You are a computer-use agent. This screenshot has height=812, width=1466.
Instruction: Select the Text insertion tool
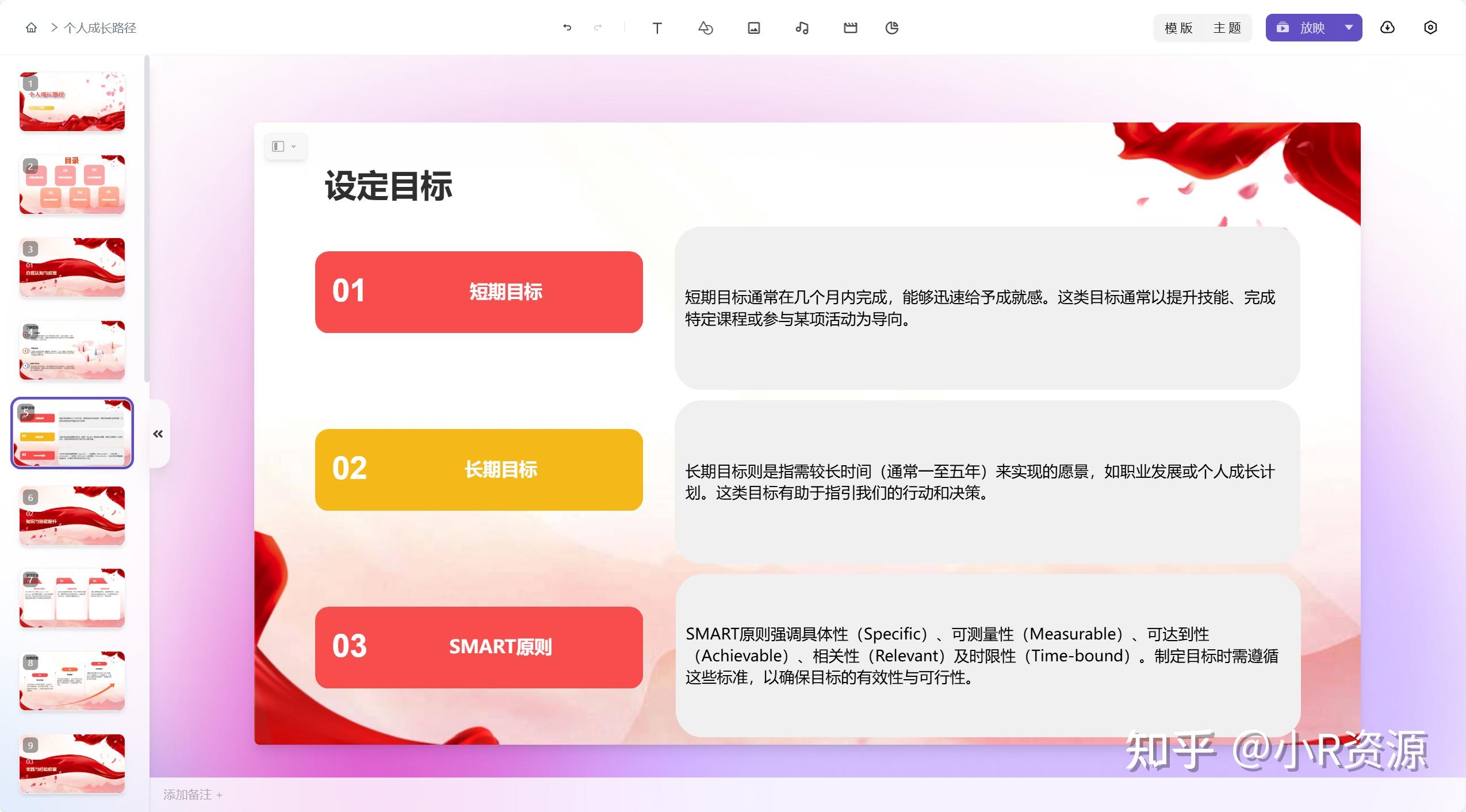click(657, 27)
